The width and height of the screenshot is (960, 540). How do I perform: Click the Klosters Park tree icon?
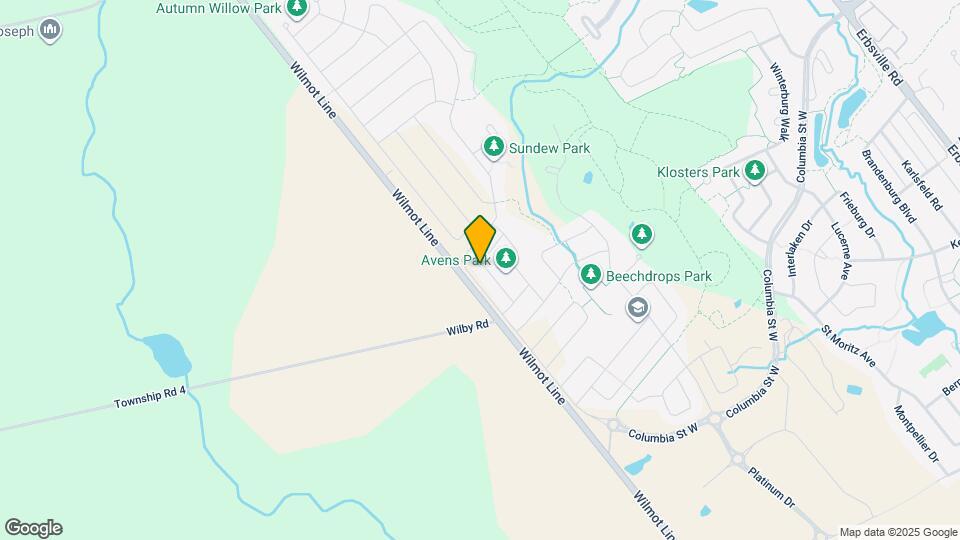tap(754, 171)
